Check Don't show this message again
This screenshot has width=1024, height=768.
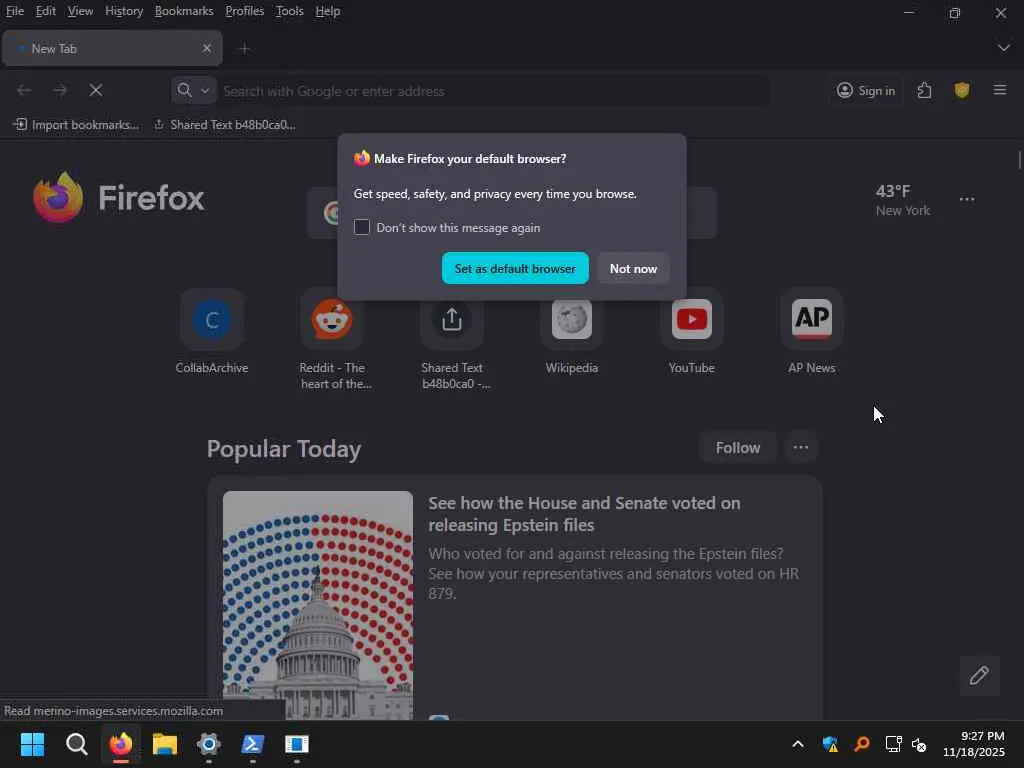362,227
